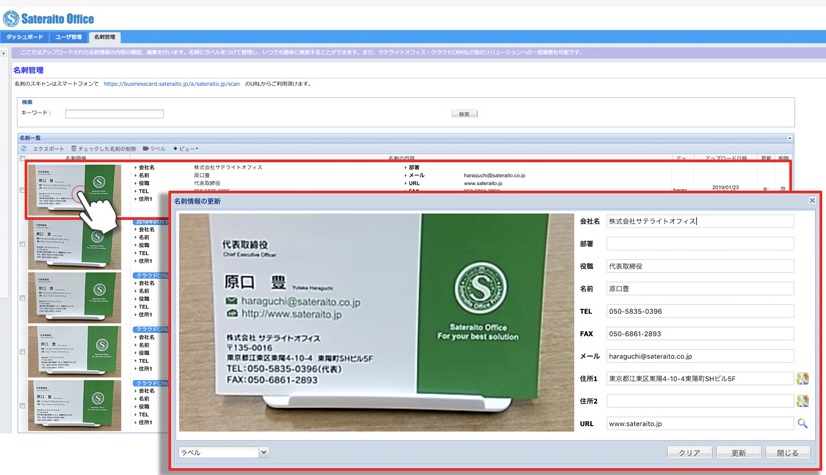Open the second row business card thumbnail
Viewport: 826px width, 475px height.
(74, 244)
